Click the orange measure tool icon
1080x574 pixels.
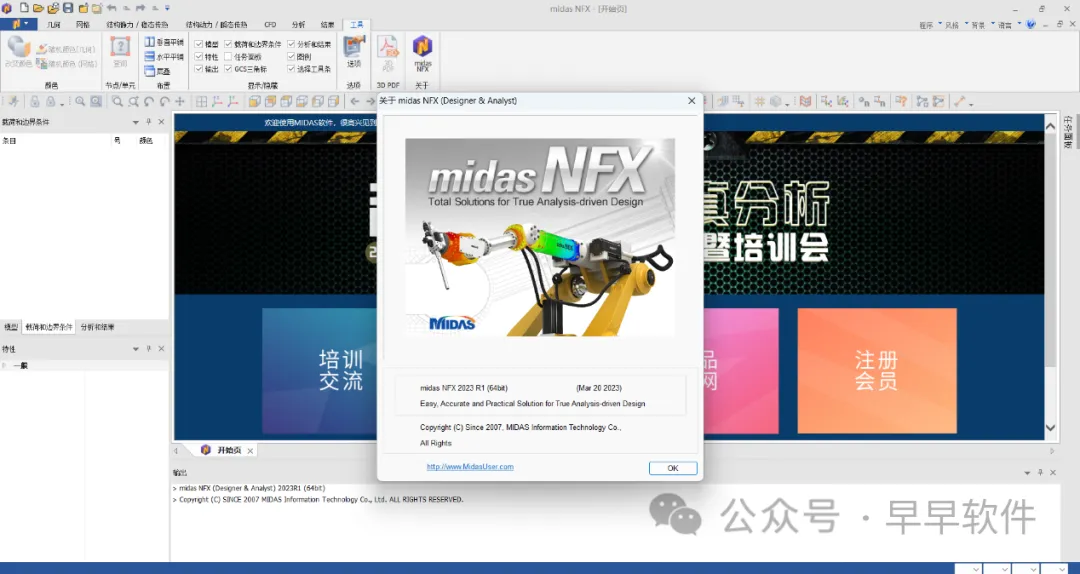(959, 102)
